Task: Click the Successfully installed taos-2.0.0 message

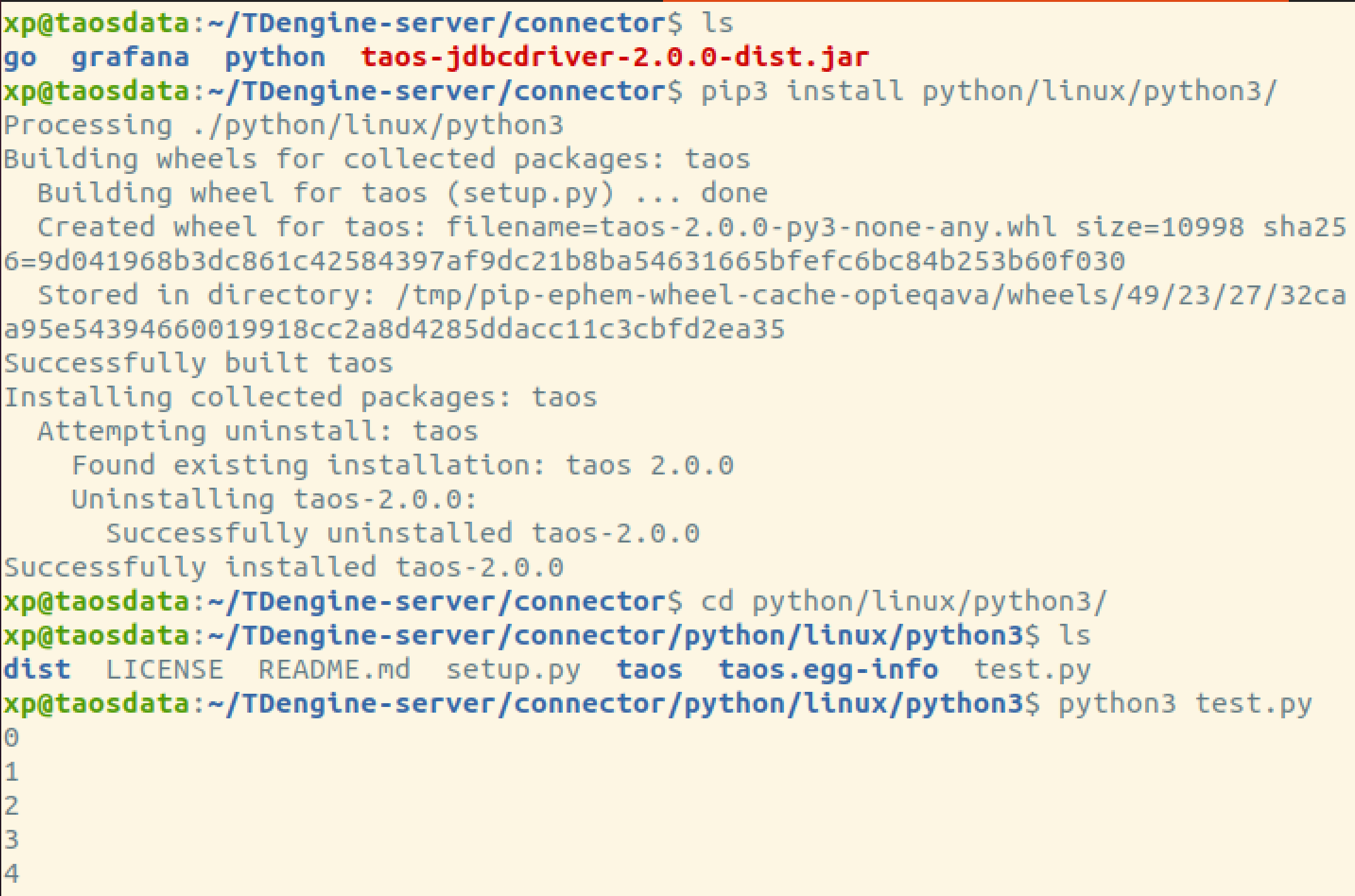Action: [284, 566]
